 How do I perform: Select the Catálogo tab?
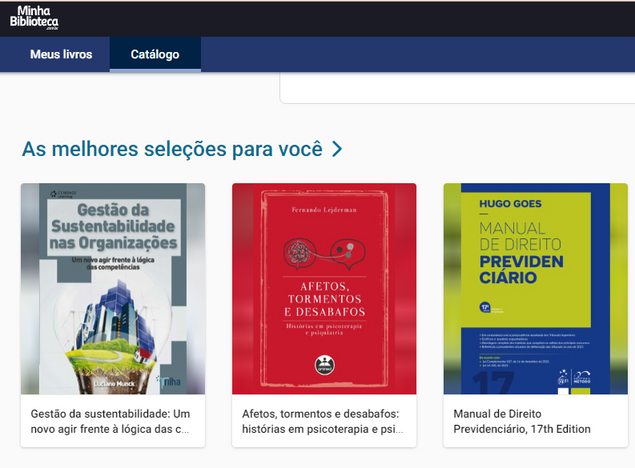[x=155, y=54]
